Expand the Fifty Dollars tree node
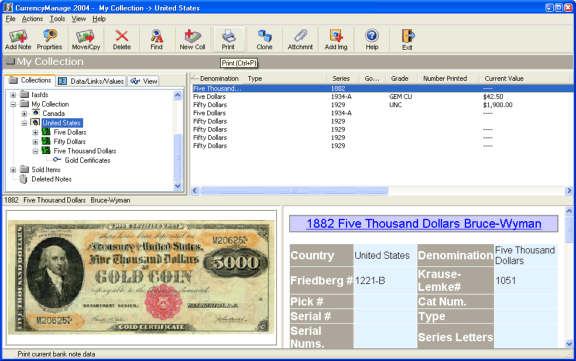This screenshot has width=576, height=361. (35, 142)
